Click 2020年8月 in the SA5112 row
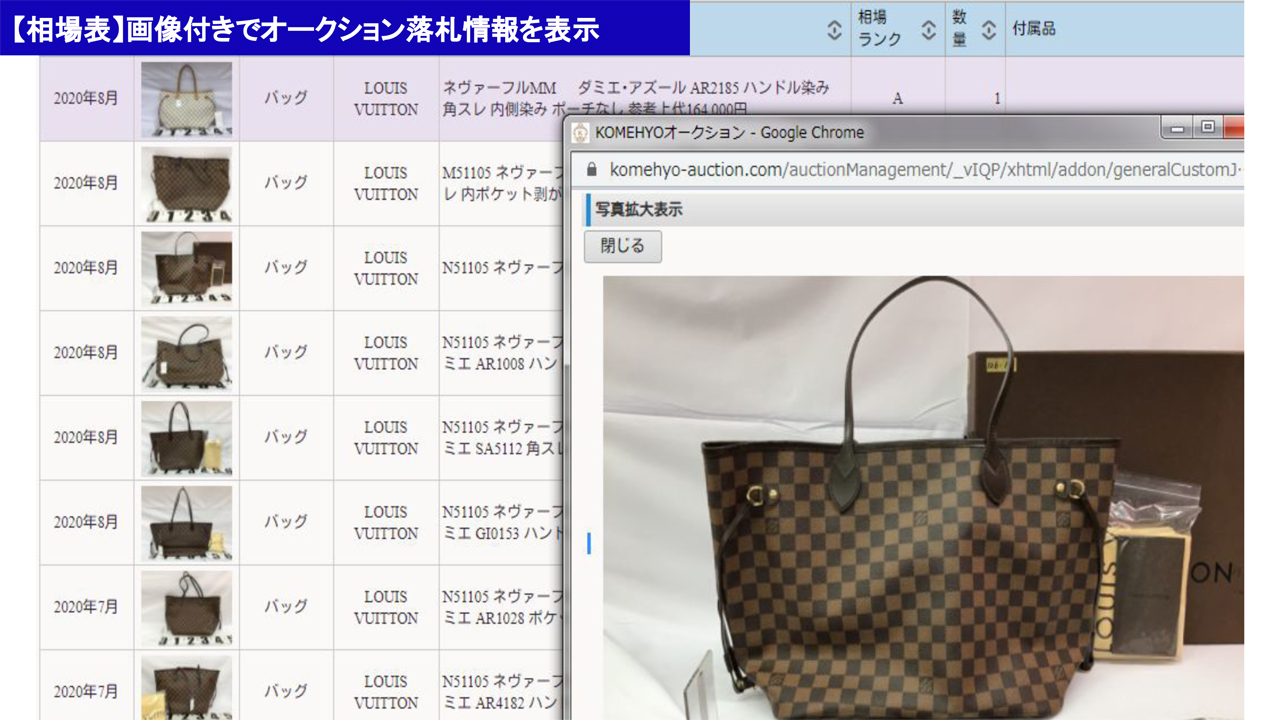 pyautogui.click(x=86, y=438)
